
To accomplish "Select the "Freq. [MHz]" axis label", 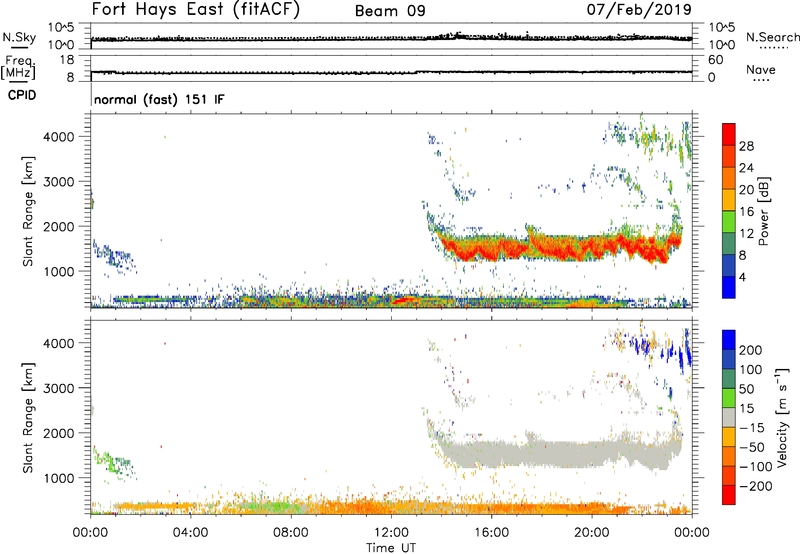I will (x=19, y=67).
